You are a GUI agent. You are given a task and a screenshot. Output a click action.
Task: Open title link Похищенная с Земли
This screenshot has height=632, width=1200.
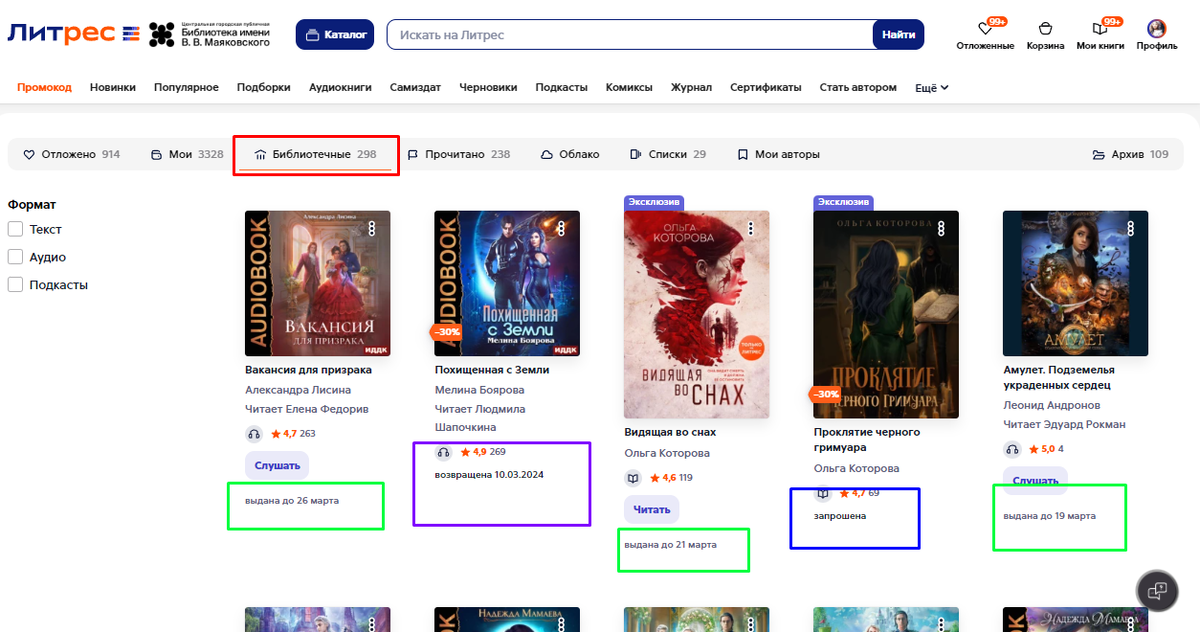coord(492,369)
